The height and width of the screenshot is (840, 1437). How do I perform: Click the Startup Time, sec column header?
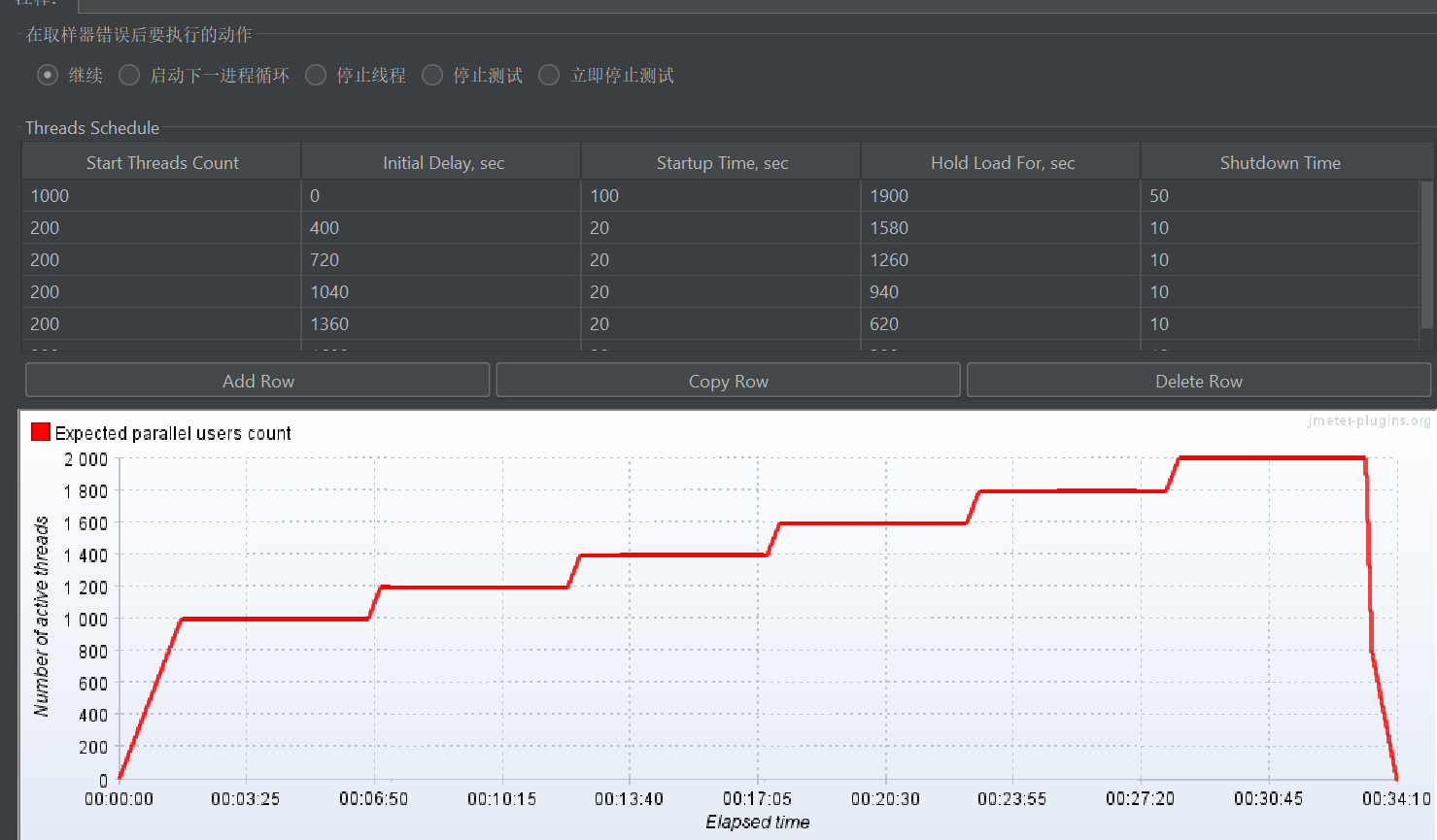click(722, 162)
